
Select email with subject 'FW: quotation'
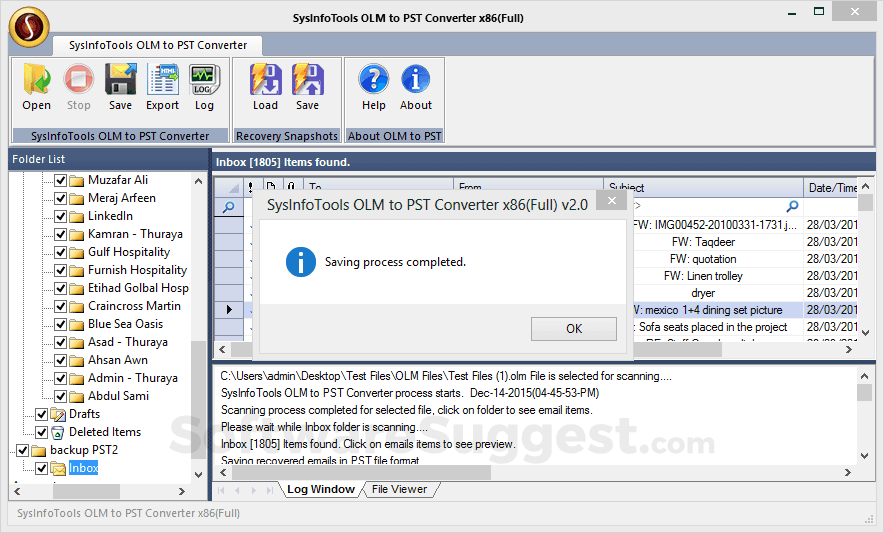tap(703, 259)
